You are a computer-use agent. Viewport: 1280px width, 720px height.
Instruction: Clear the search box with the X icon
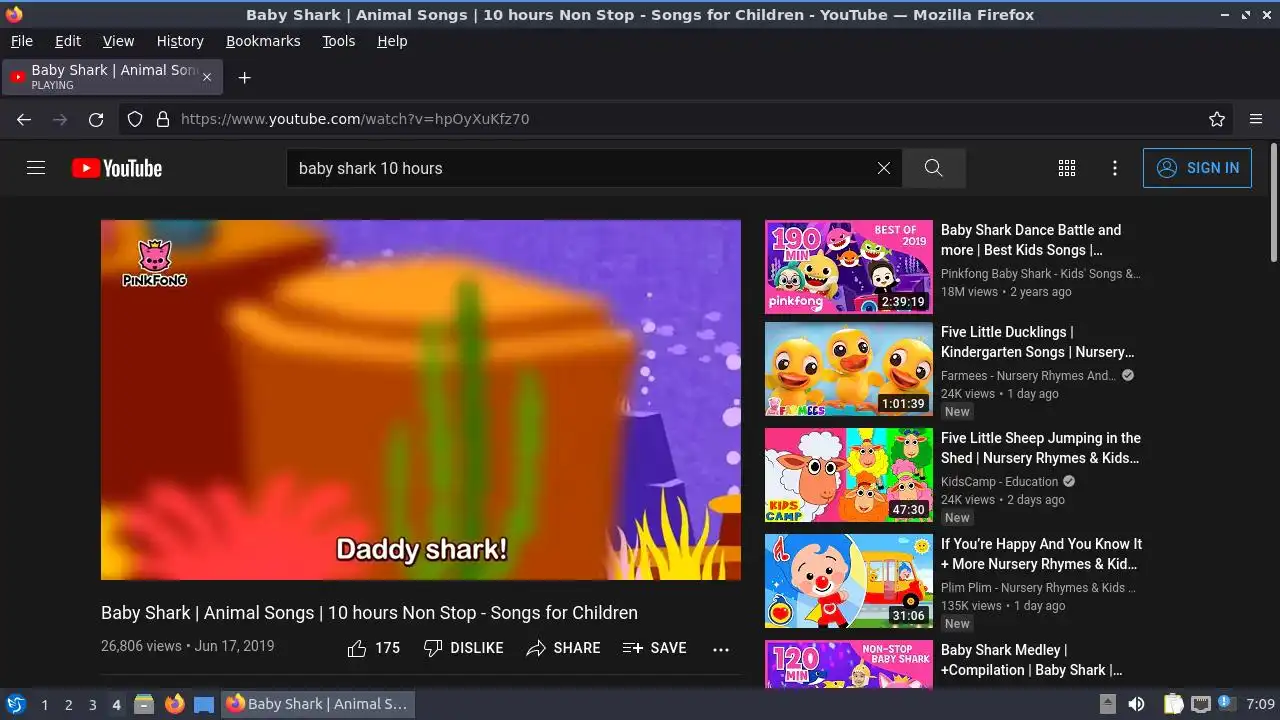(884, 168)
